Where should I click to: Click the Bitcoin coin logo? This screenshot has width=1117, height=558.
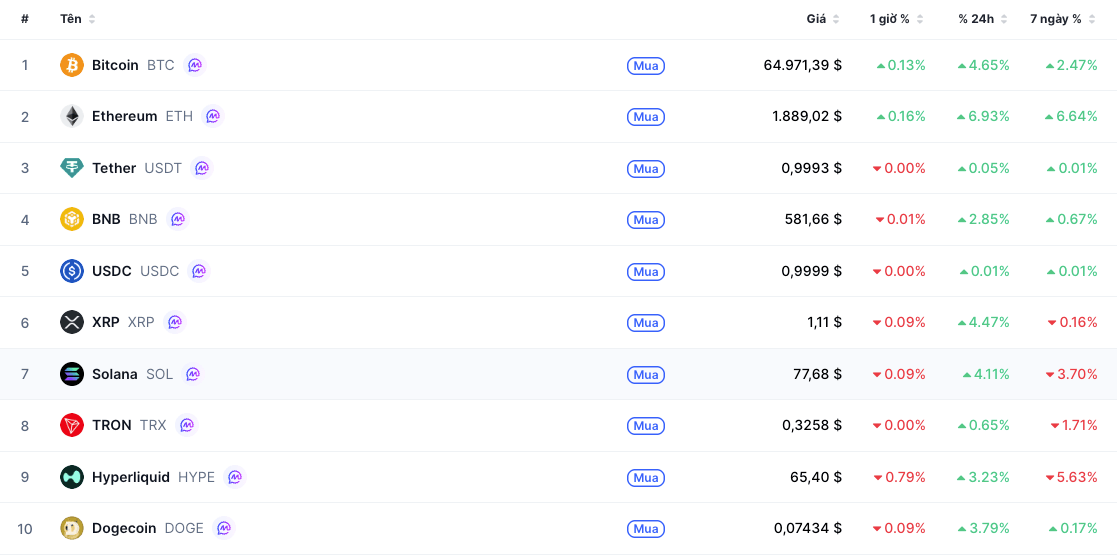(x=72, y=65)
